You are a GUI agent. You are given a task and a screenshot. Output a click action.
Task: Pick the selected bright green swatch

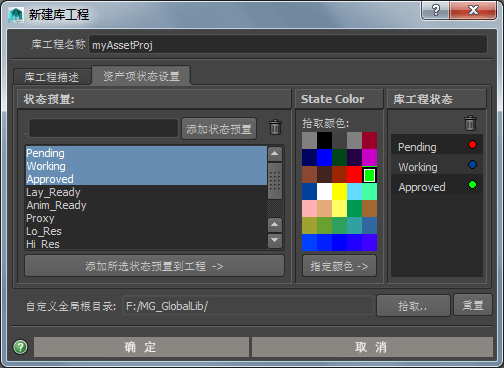[x=369, y=175]
